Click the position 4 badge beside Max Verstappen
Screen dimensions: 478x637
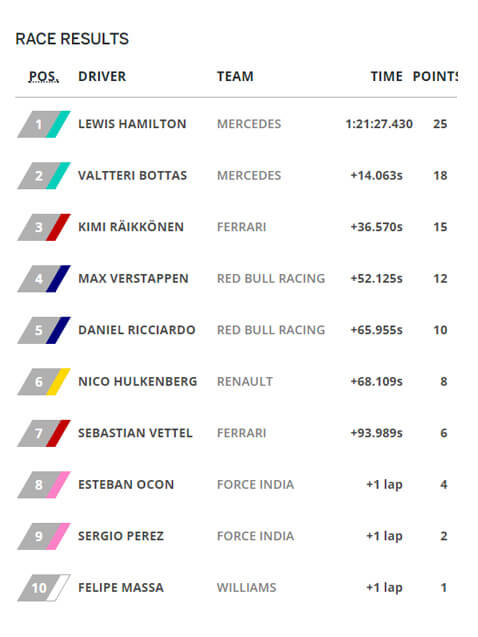click(x=44, y=279)
